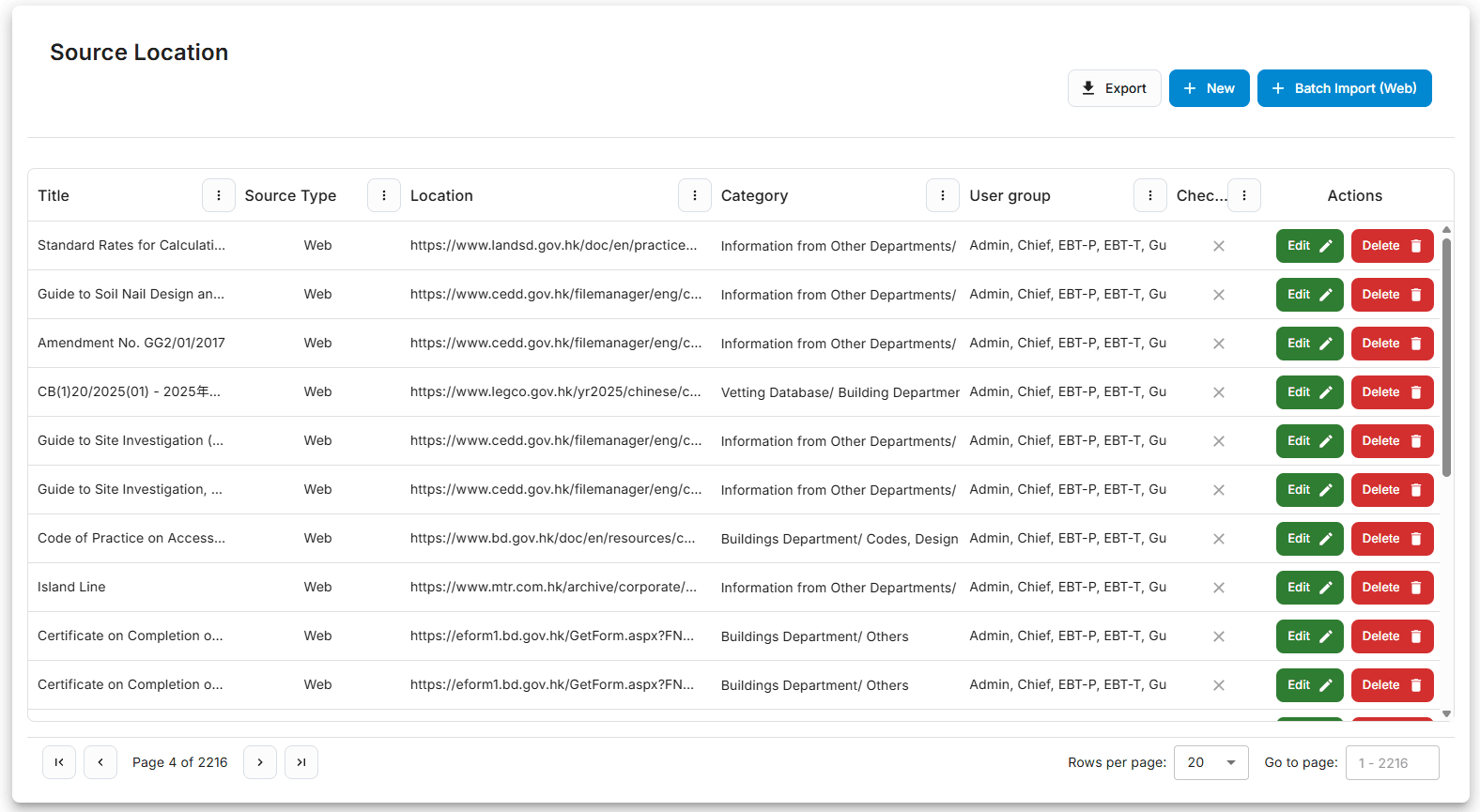
Task: Click X check mark in Standard Rates row
Action: (x=1219, y=246)
